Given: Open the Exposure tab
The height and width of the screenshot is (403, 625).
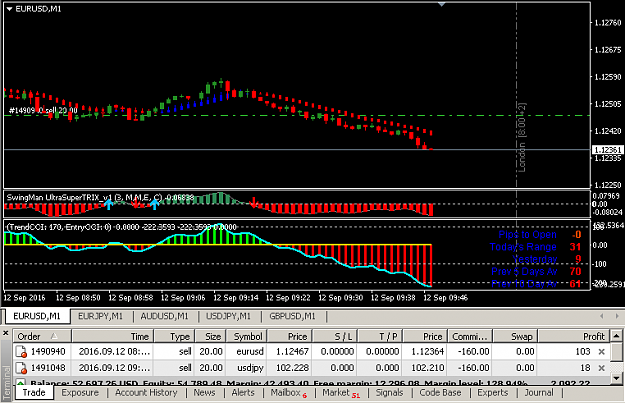Looking at the screenshot, I should click(x=80, y=393).
